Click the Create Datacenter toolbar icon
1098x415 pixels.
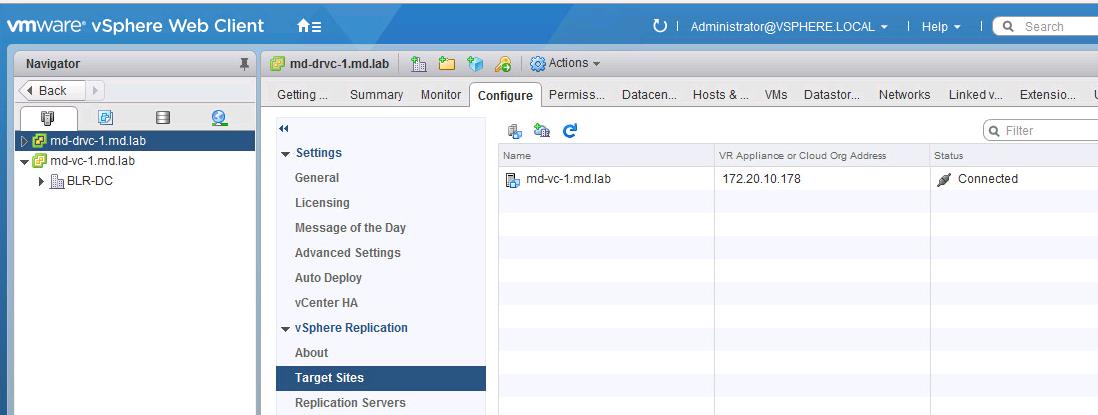[419, 64]
